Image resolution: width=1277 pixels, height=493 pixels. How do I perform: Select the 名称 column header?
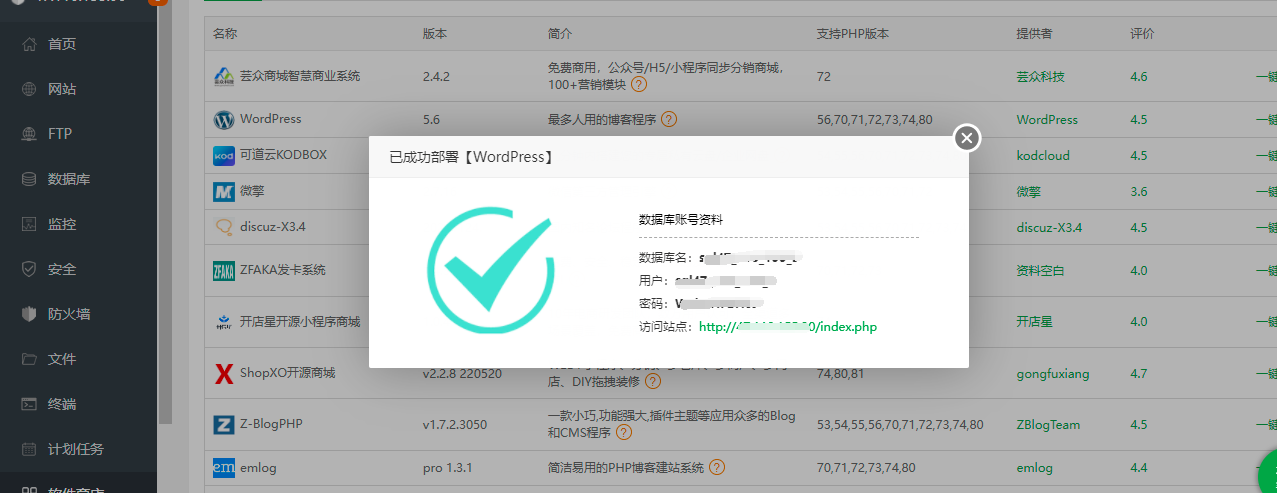click(x=225, y=33)
